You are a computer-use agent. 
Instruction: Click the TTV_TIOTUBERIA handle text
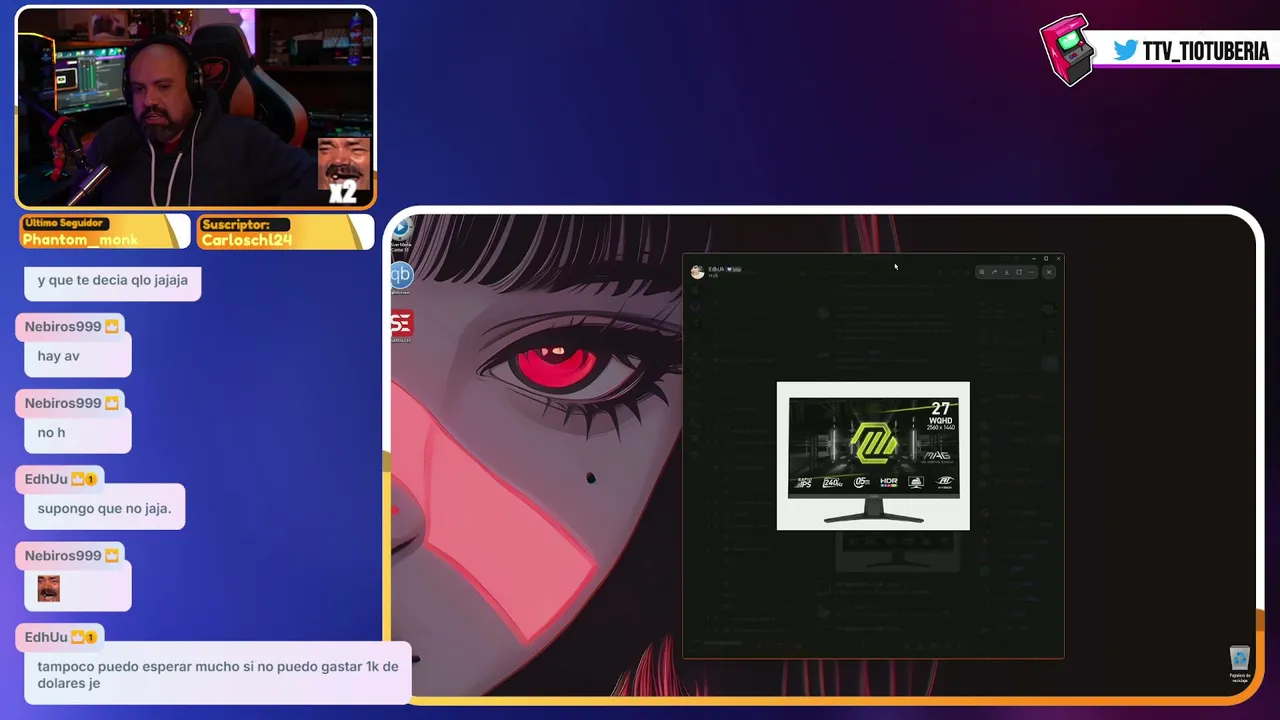click(x=1206, y=51)
